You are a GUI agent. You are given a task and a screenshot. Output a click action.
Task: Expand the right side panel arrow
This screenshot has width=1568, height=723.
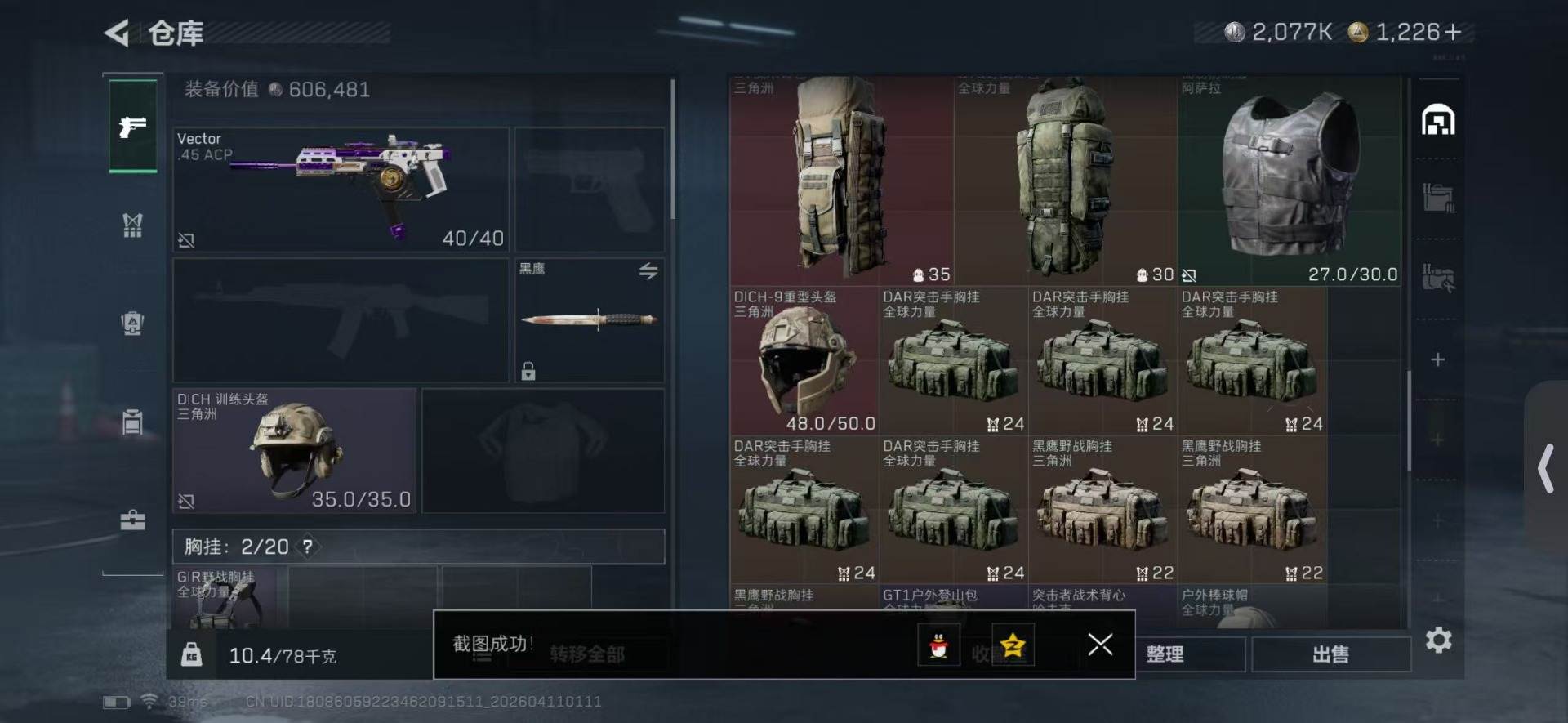coord(1545,468)
